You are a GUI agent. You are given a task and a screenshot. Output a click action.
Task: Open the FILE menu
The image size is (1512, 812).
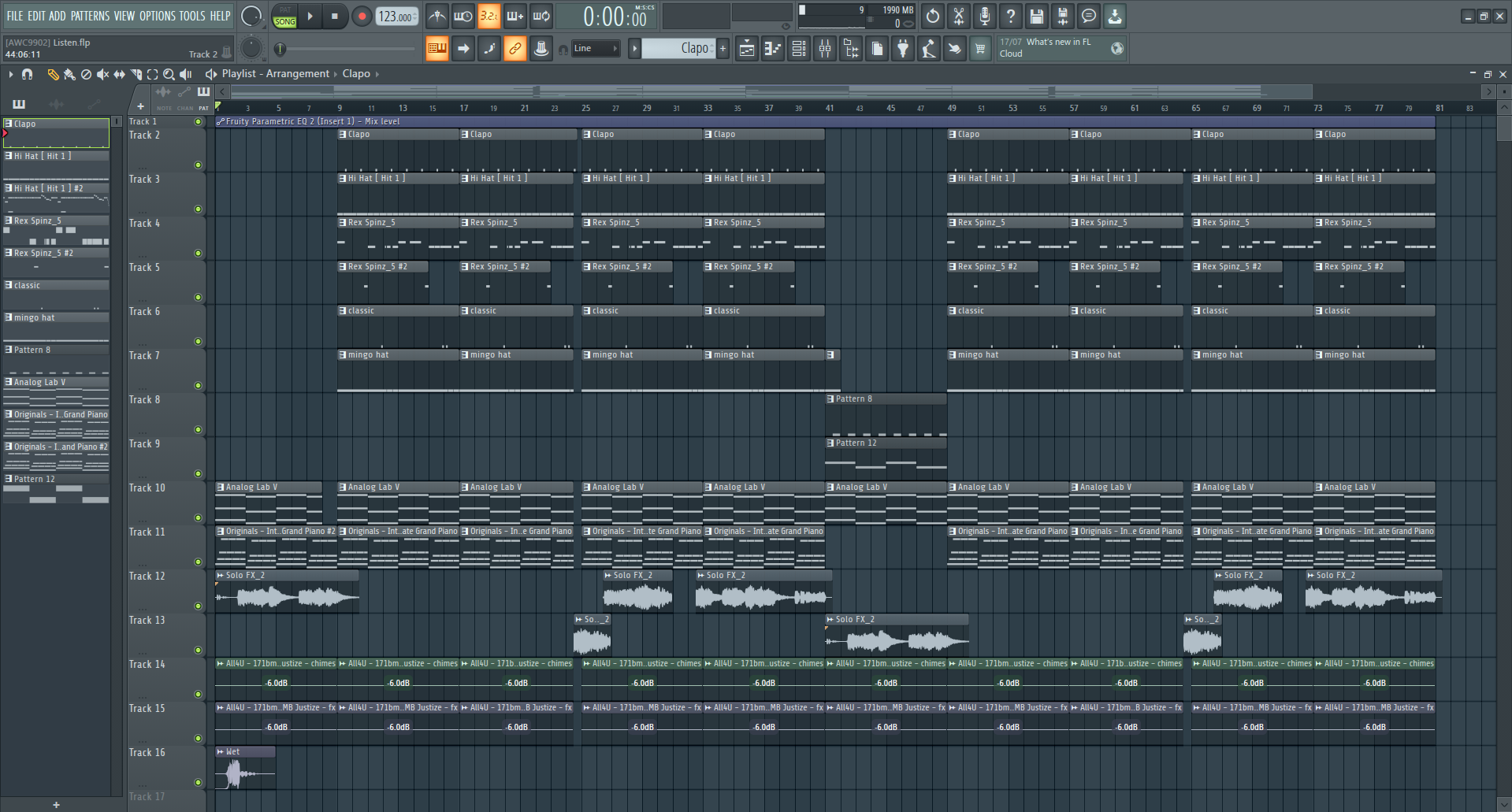coord(15,16)
